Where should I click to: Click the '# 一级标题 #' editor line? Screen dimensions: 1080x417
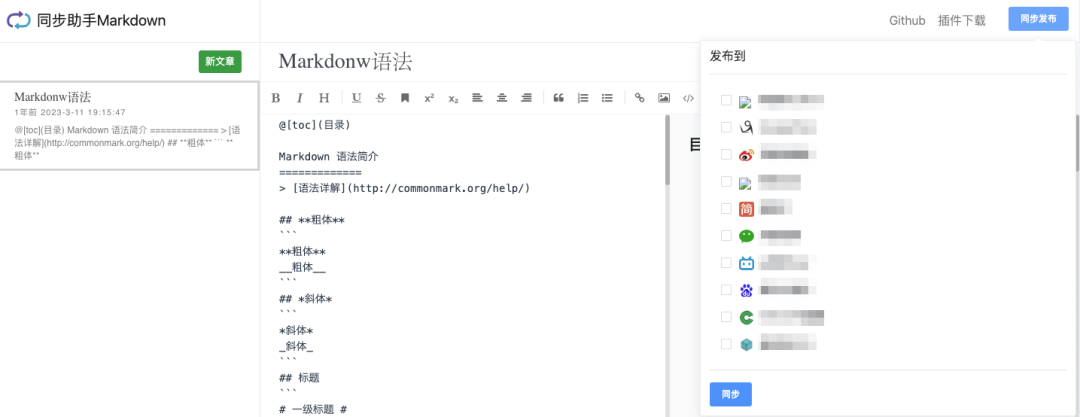pyautogui.click(x=313, y=409)
